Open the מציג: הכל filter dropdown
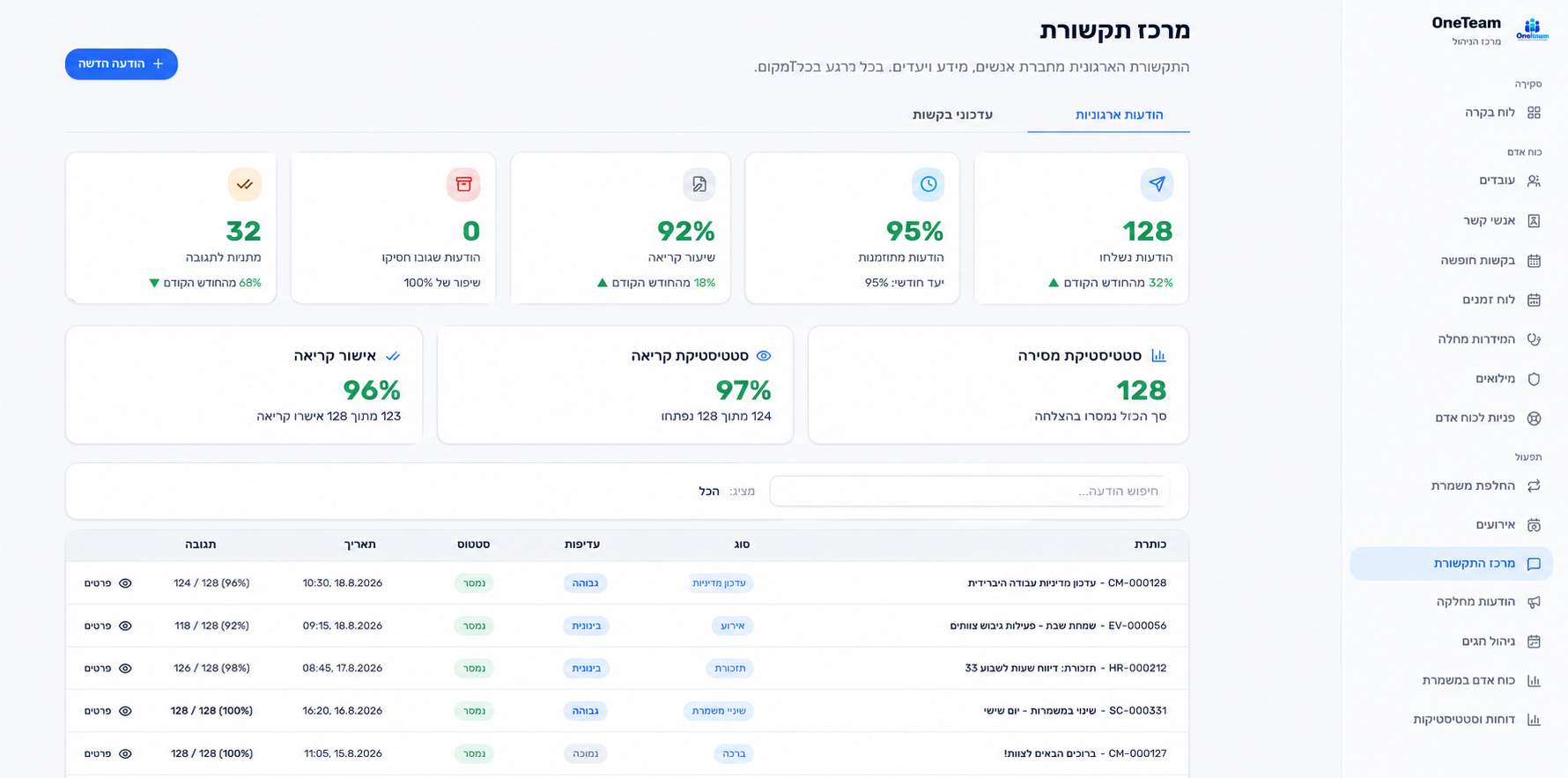The width and height of the screenshot is (1568, 778). pyautogui.click(x=727, y=491)
